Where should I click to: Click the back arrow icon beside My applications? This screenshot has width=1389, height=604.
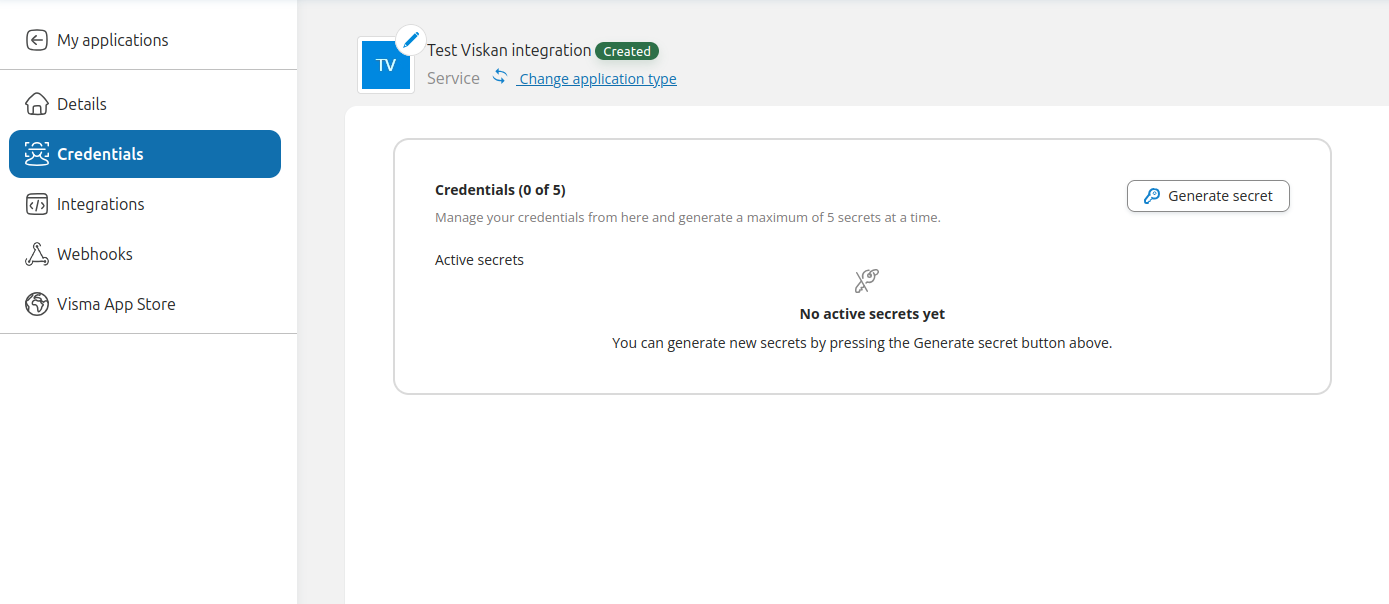click(x=36, y=40)
